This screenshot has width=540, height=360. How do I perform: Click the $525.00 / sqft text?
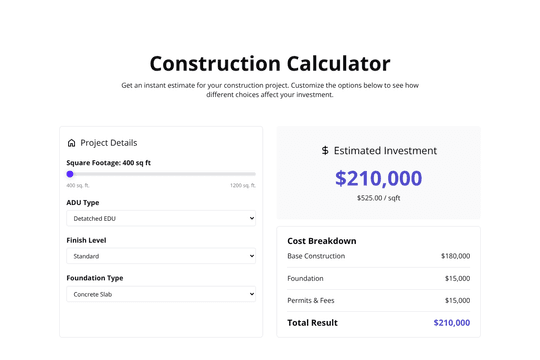click(378, 198)
